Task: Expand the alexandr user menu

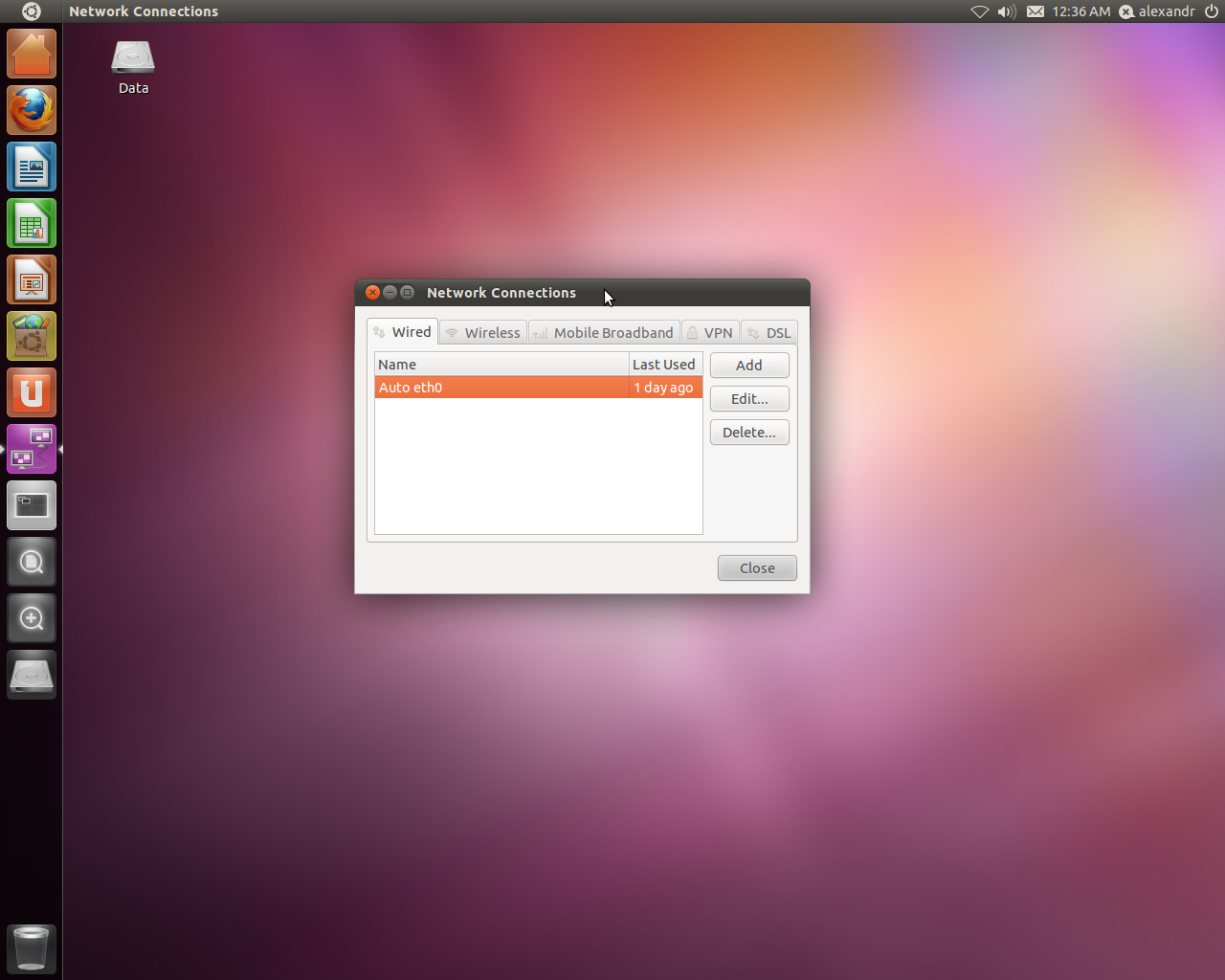Action: tap(1157, 11)
